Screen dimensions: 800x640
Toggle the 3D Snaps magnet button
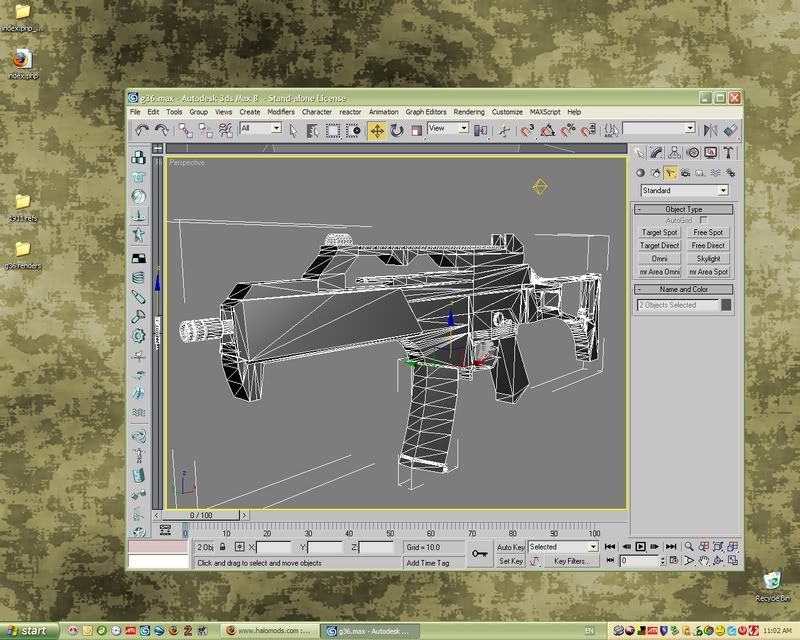click(527, 131)
